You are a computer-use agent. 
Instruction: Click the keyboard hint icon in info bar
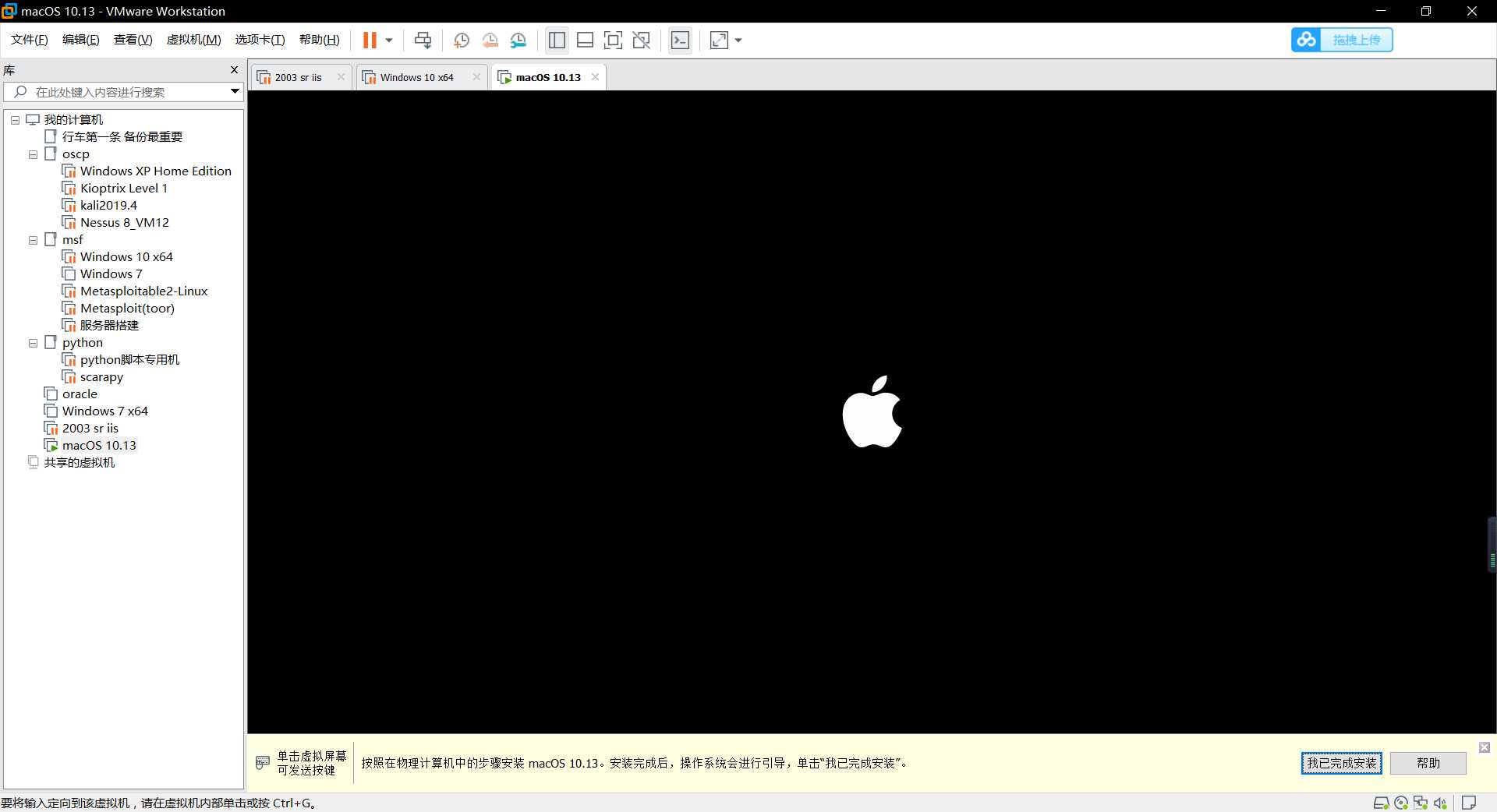pos(263,762)
